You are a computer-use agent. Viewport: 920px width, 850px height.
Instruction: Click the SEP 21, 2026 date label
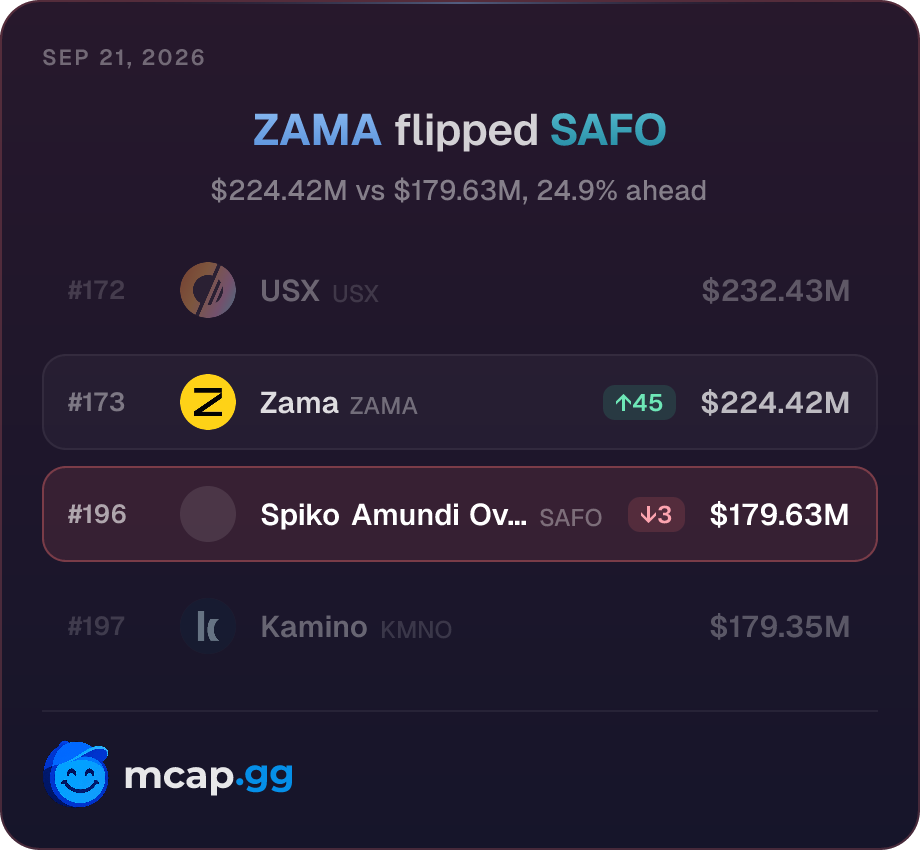[x=124, y=57]
